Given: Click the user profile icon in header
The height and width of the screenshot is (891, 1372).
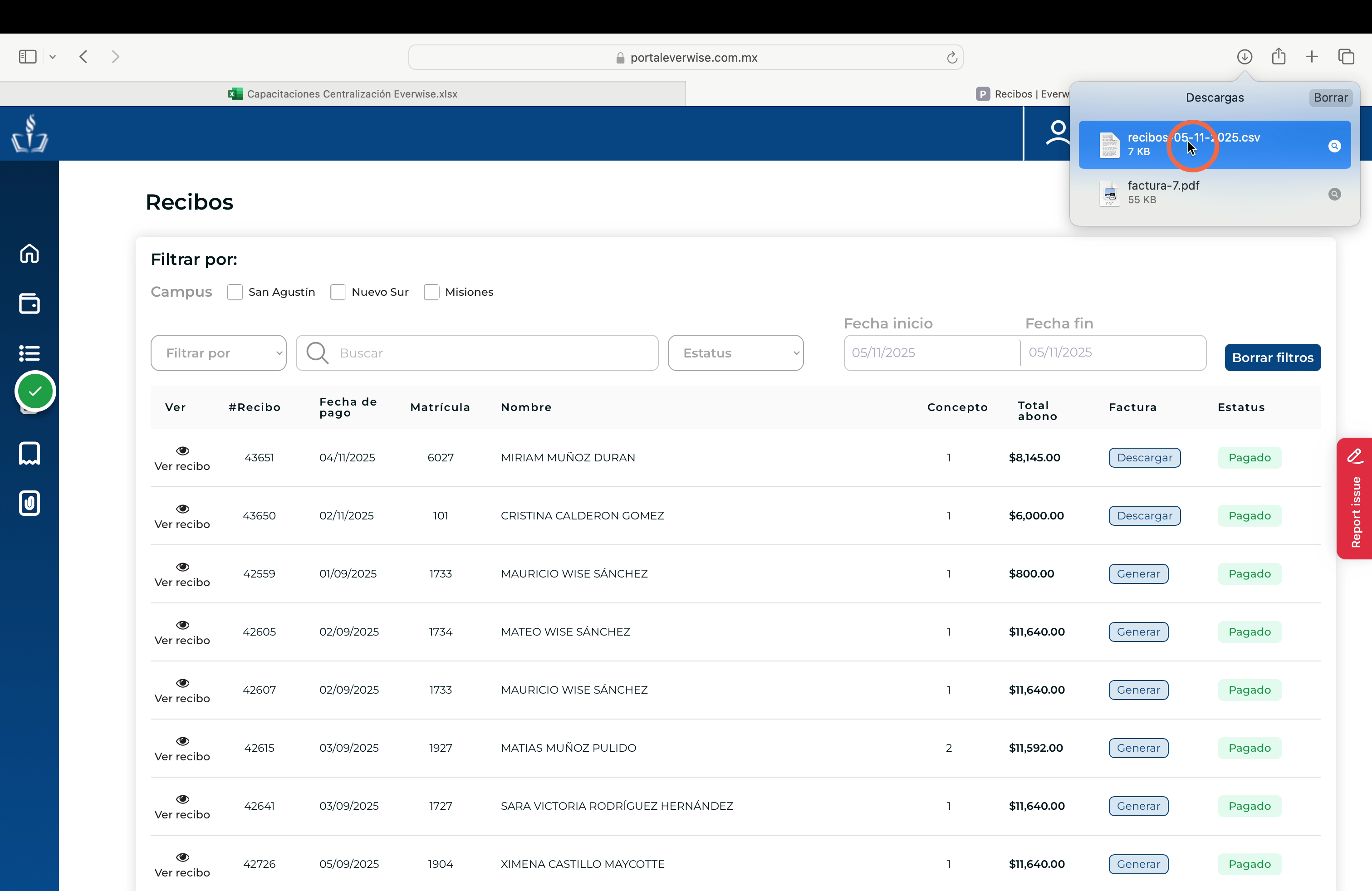Looking at the screenshot, I should click(x=1058, y=132).
